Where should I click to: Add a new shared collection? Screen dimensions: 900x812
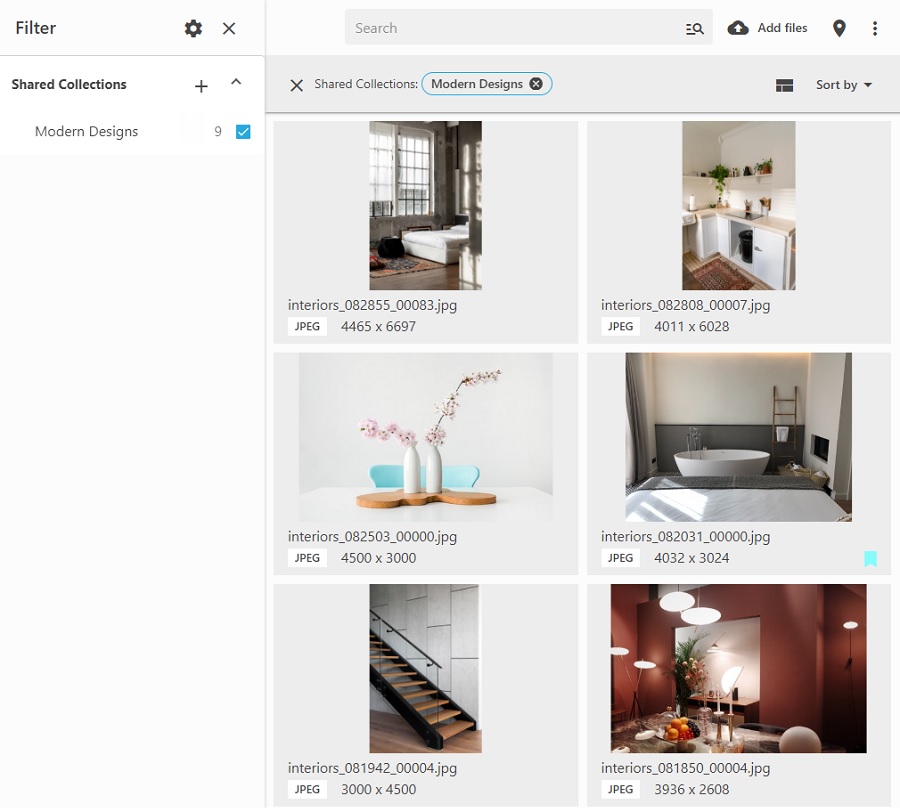tap(201, 86)
